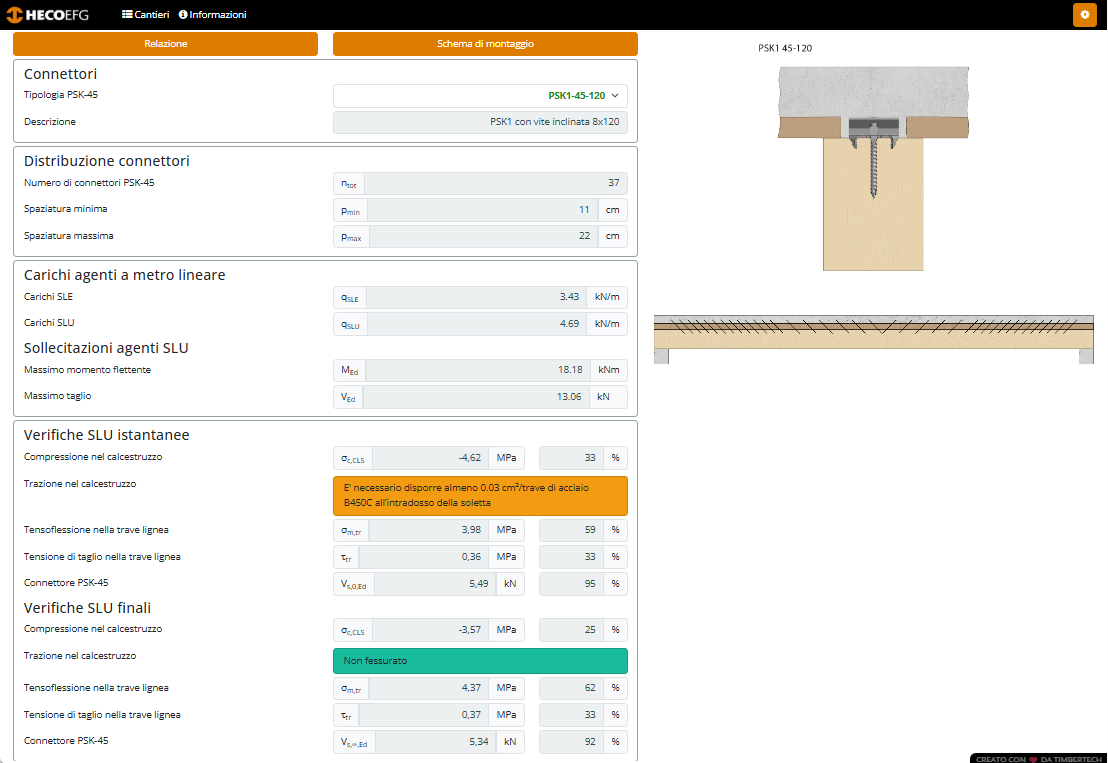Click the Distribuzione connettori heading
The height and width of the screenshot is (763, 1108).
[x=107, y=161]
